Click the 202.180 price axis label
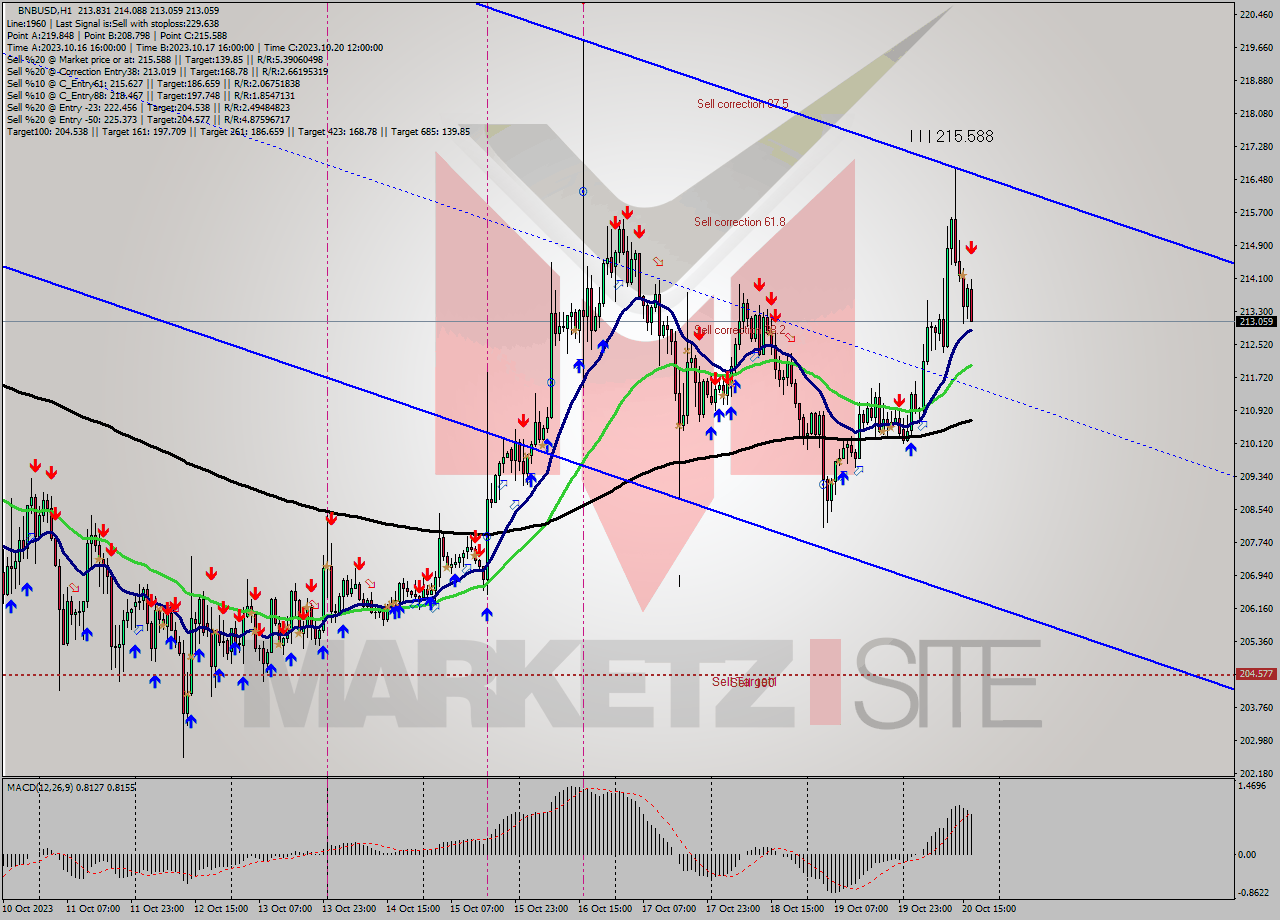 point(1256,774)
